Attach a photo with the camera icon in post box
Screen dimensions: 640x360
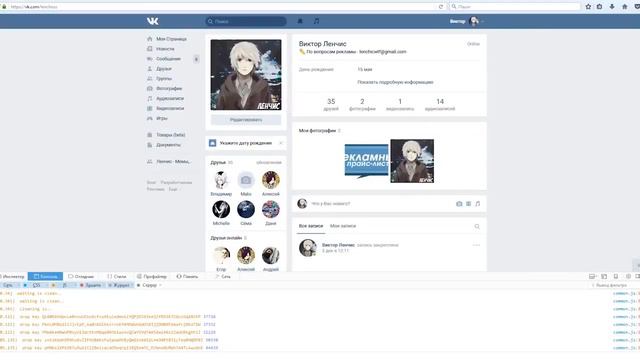click(459, 204)
